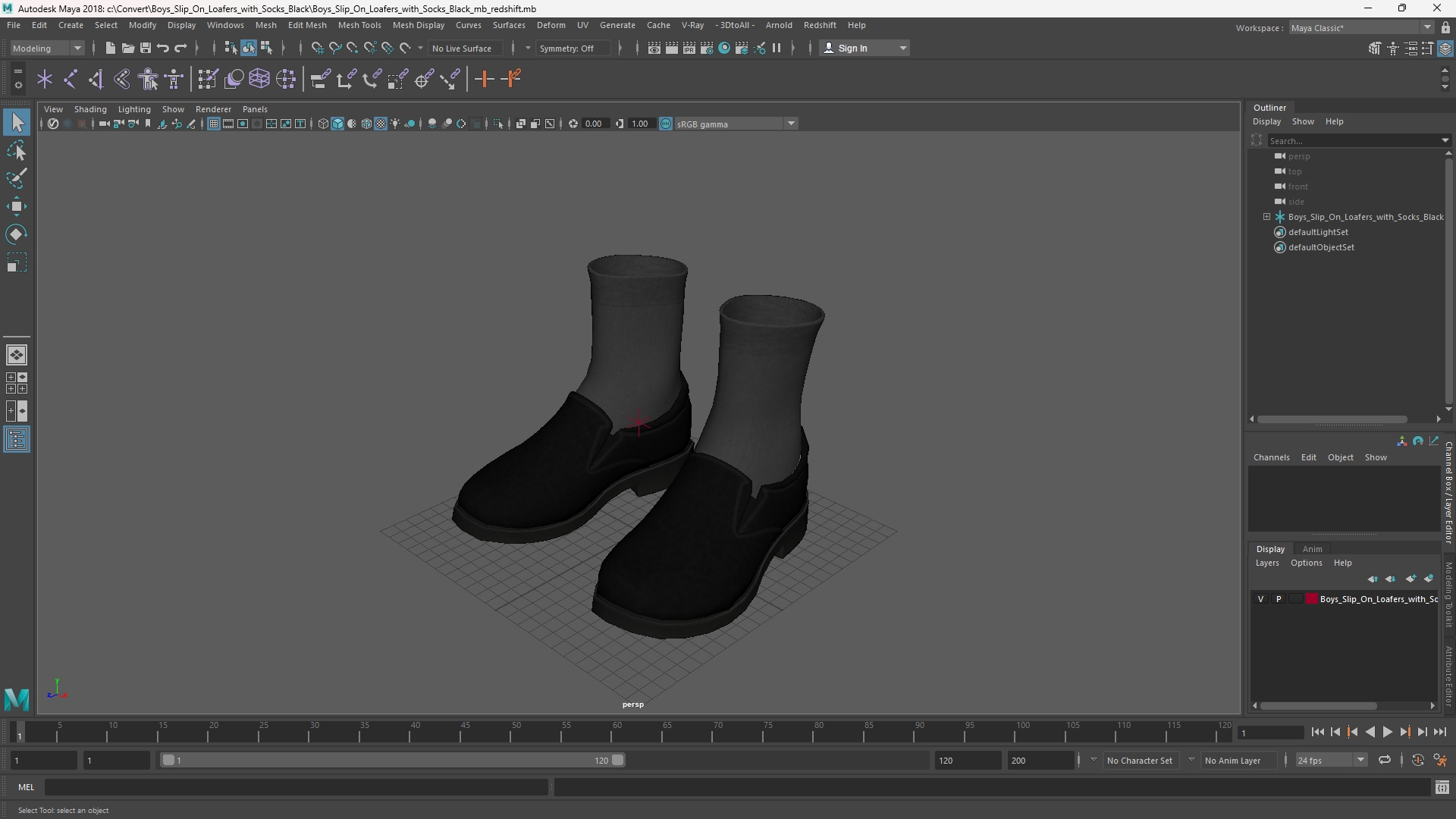Click the No Live Surface field

(466, 48)
